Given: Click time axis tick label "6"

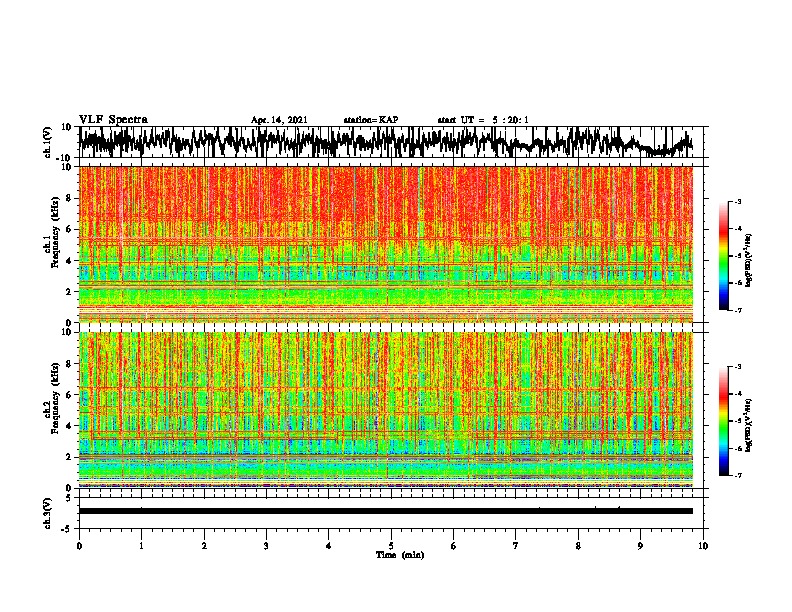Looking at the screenshot, I should click(454, 546).
